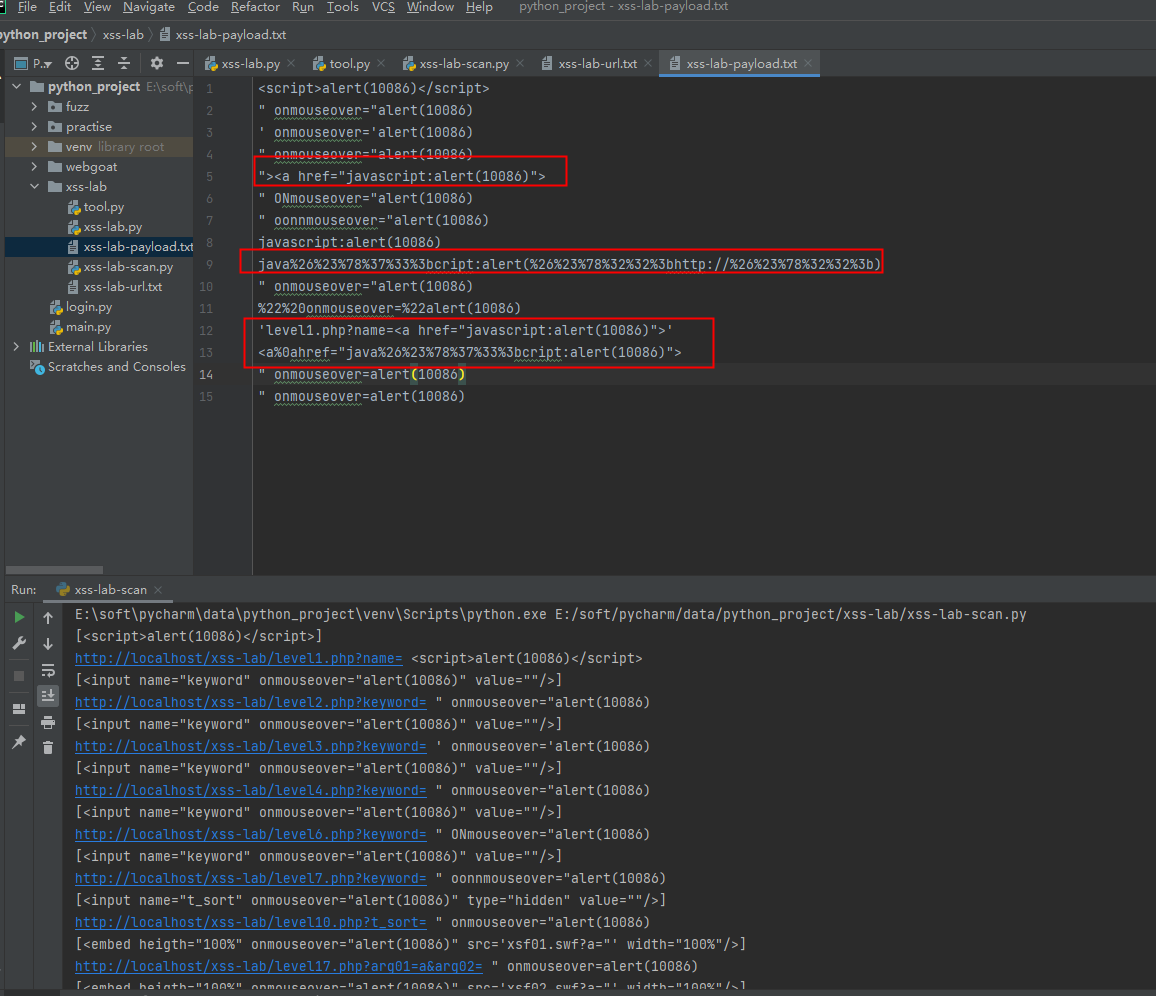Open level17.php?arg01=a&arg02= link in console
This screenshot has width=1156, height=996.
point(279,967)
